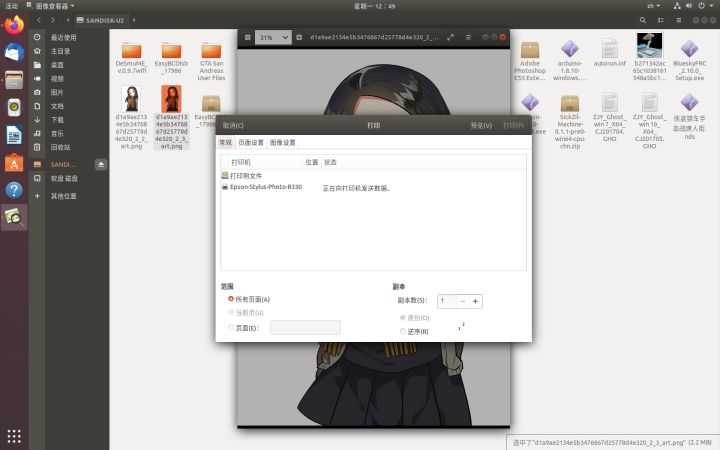Go back in the Files window
The width and height of the screenshot is (720, 450).
coord(39,20)
